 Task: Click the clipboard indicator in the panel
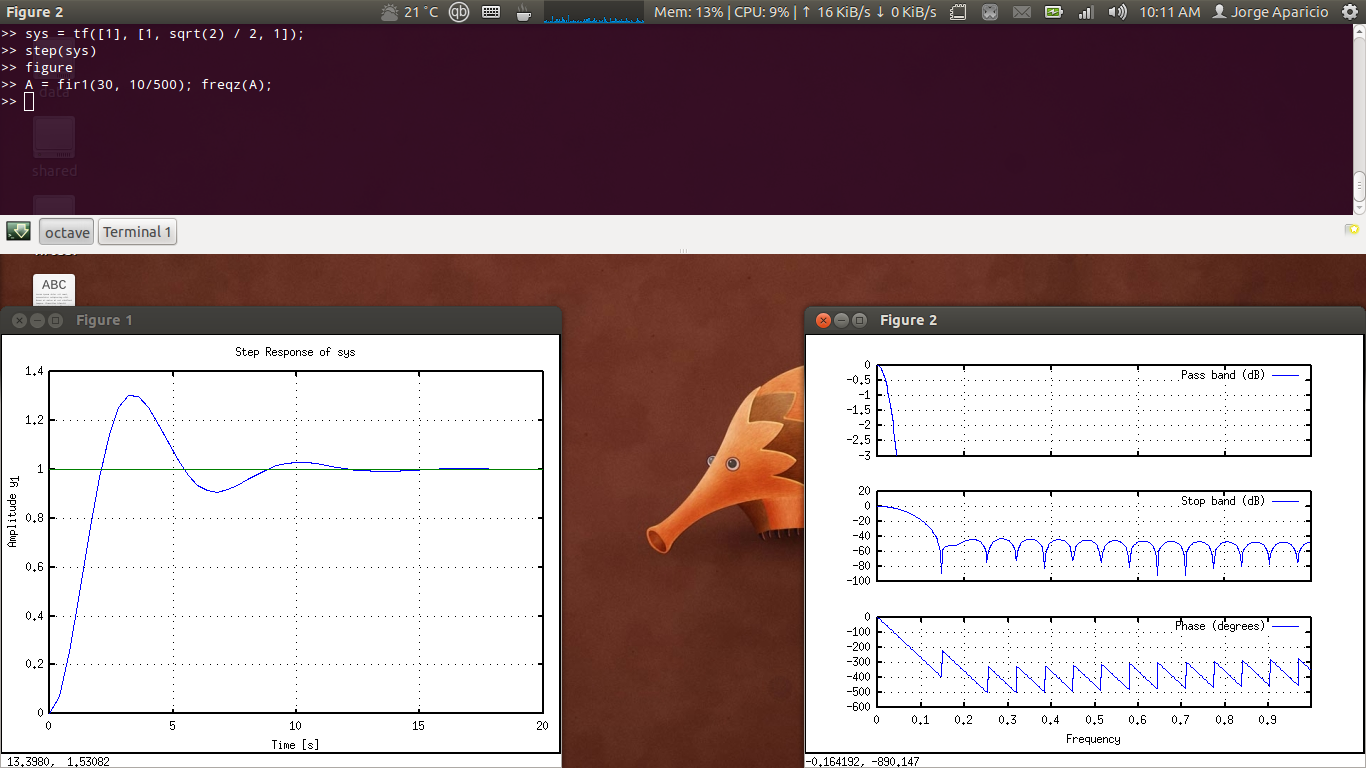click(x=957, y=12)
